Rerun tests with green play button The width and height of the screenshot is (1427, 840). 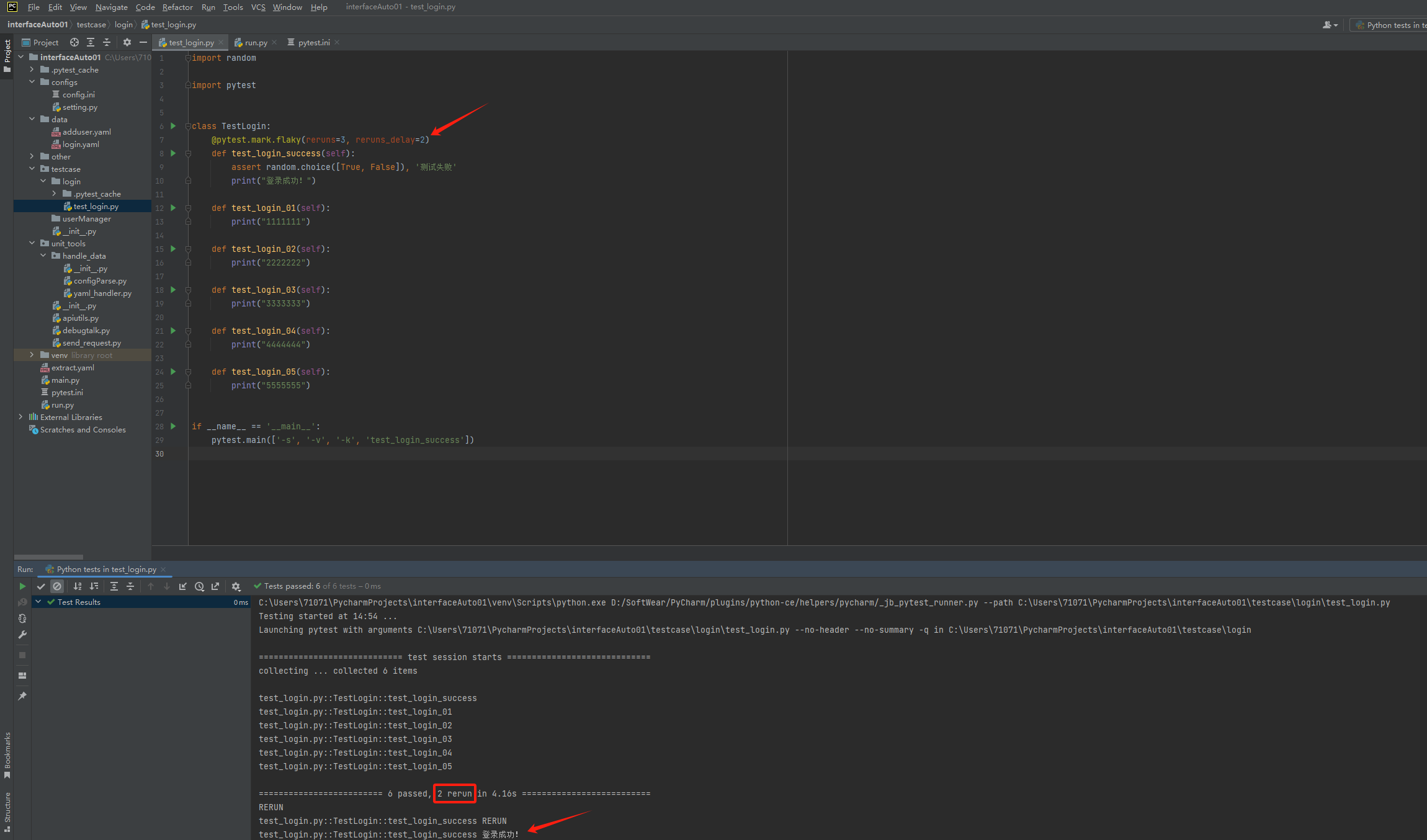click(x=22, y=586)
